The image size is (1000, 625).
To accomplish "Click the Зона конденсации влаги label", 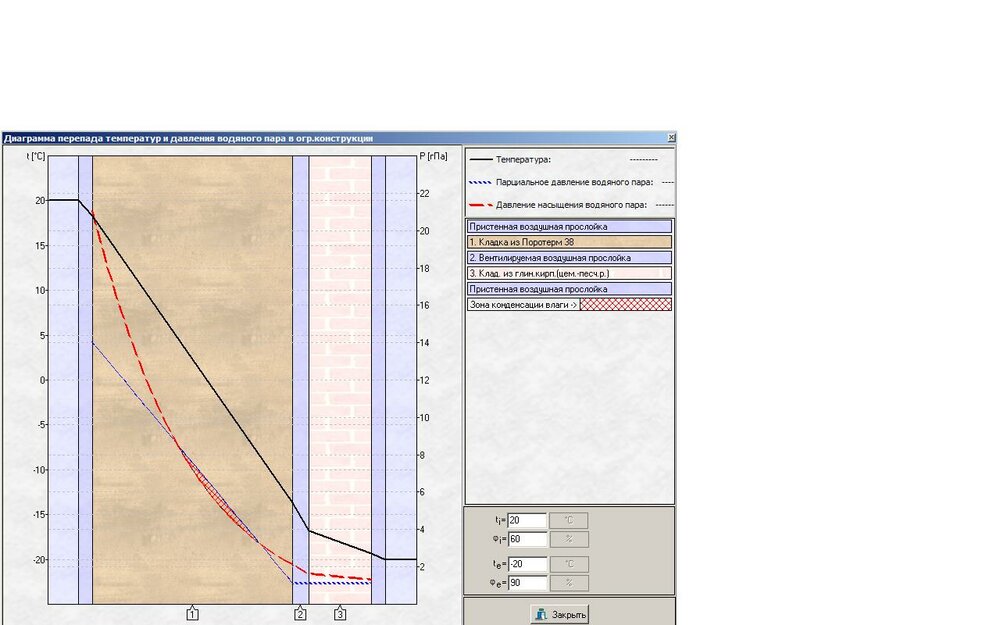I will pos(524,305).
